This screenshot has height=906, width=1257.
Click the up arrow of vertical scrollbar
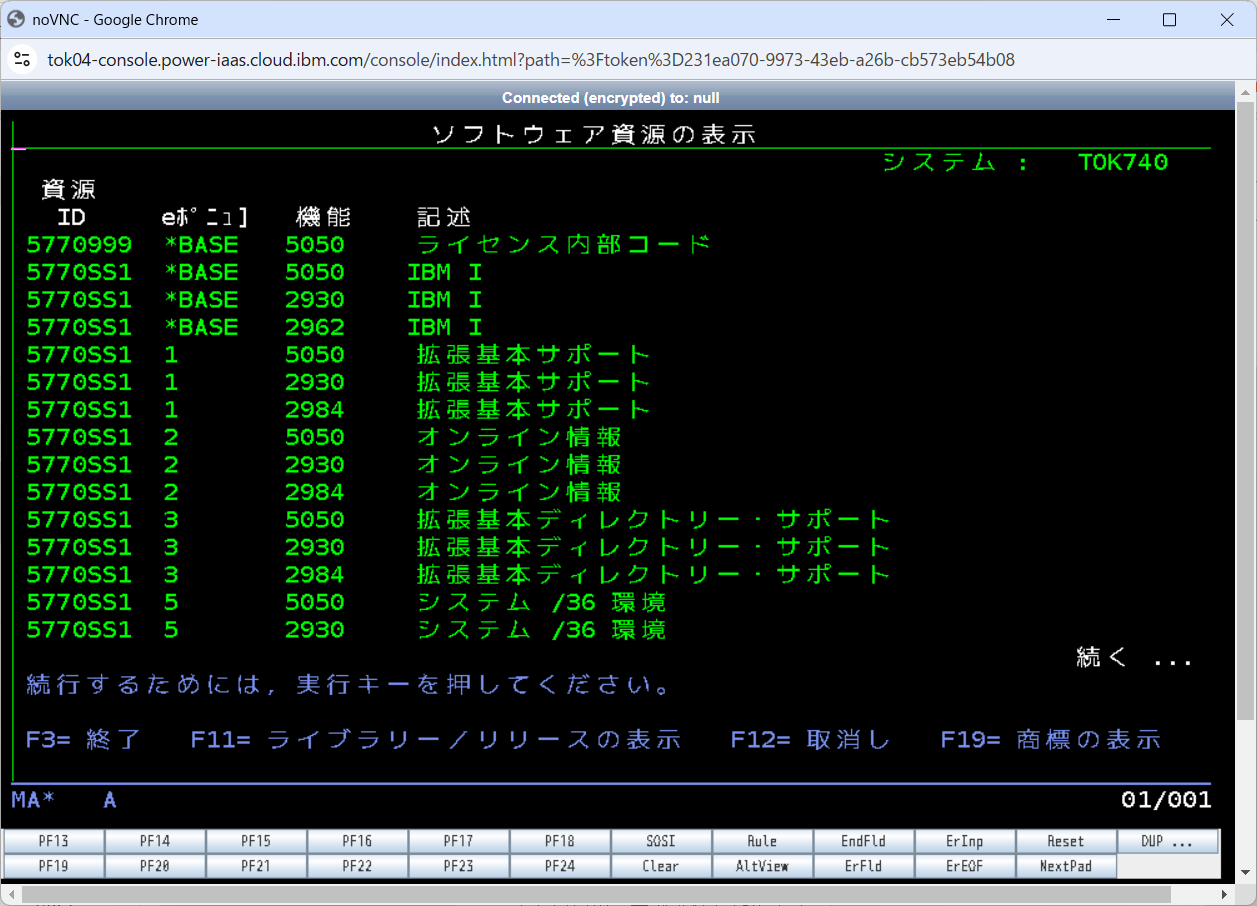(x=1245, y=91)
